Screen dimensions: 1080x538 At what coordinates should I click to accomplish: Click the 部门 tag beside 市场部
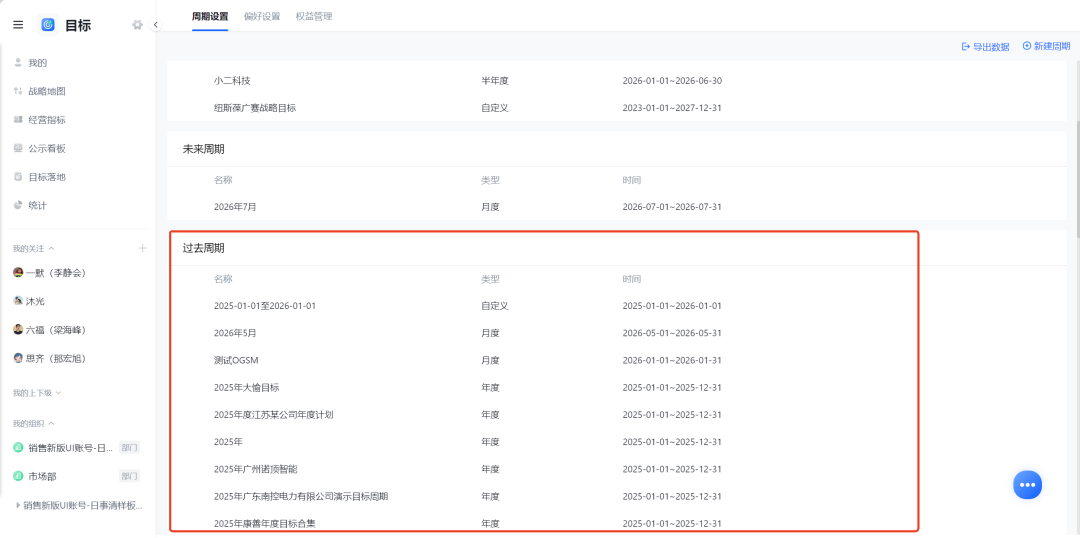[129, 476]
